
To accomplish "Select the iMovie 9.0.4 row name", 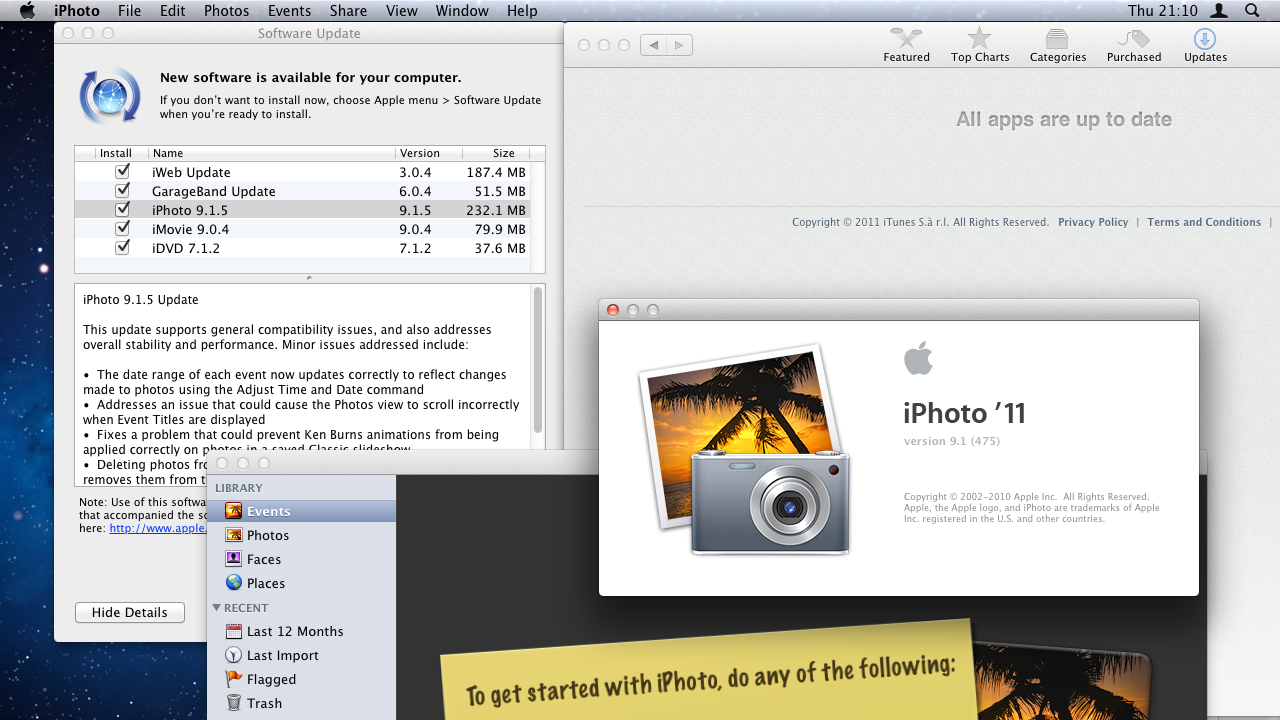I will click(190, 229).
